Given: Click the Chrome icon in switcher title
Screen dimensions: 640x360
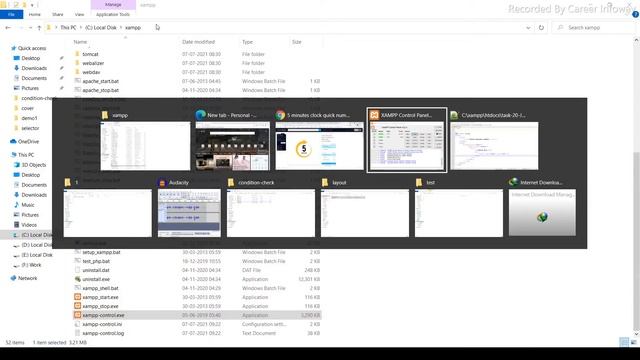Looking at the screenshot, I should click(280, 115).
